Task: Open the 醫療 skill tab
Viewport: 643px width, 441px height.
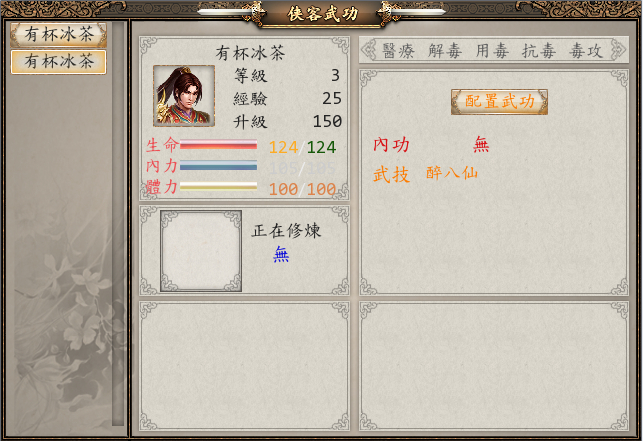Action: pos(398,51)
